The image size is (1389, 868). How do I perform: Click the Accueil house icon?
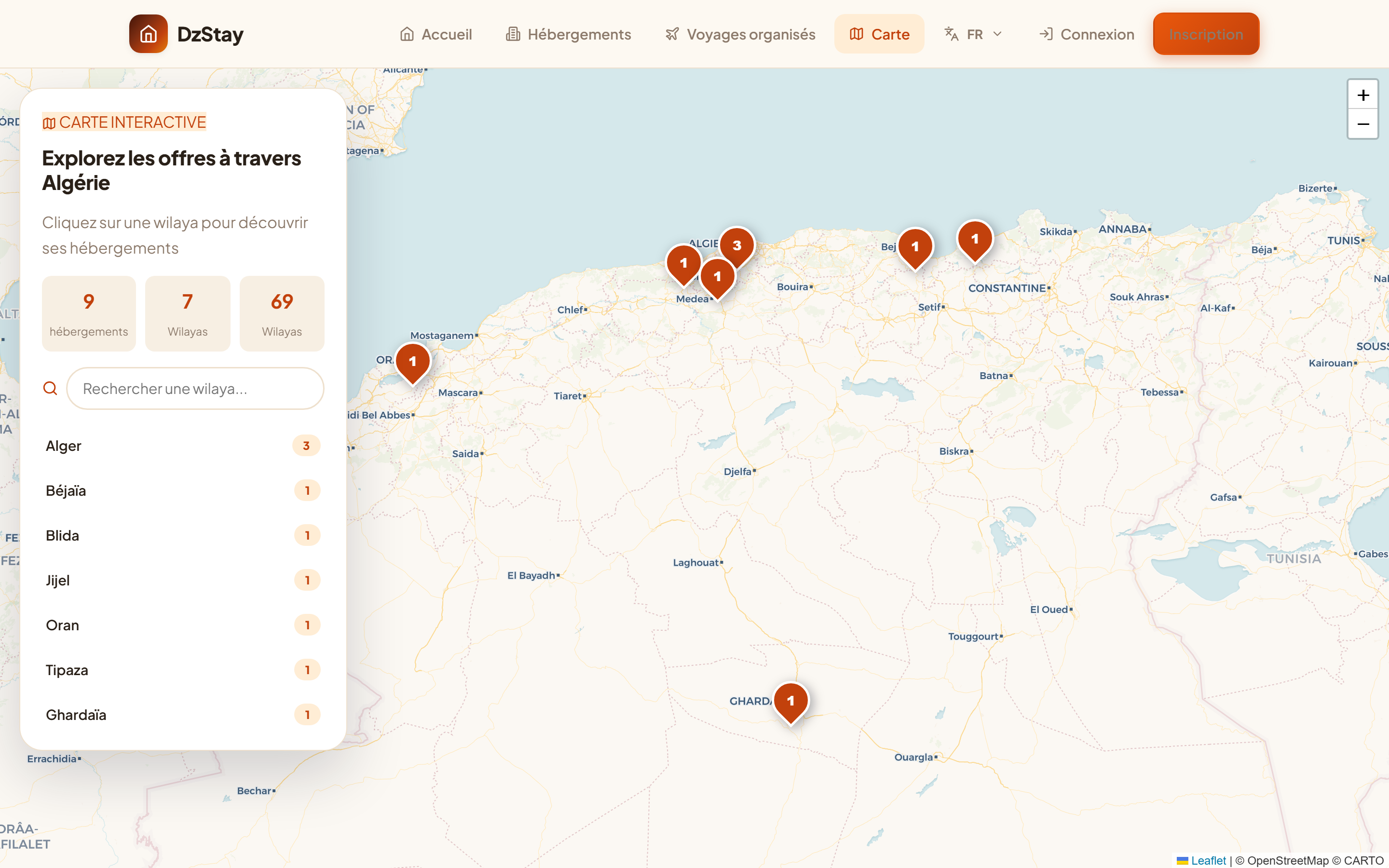tap(407, 34)
